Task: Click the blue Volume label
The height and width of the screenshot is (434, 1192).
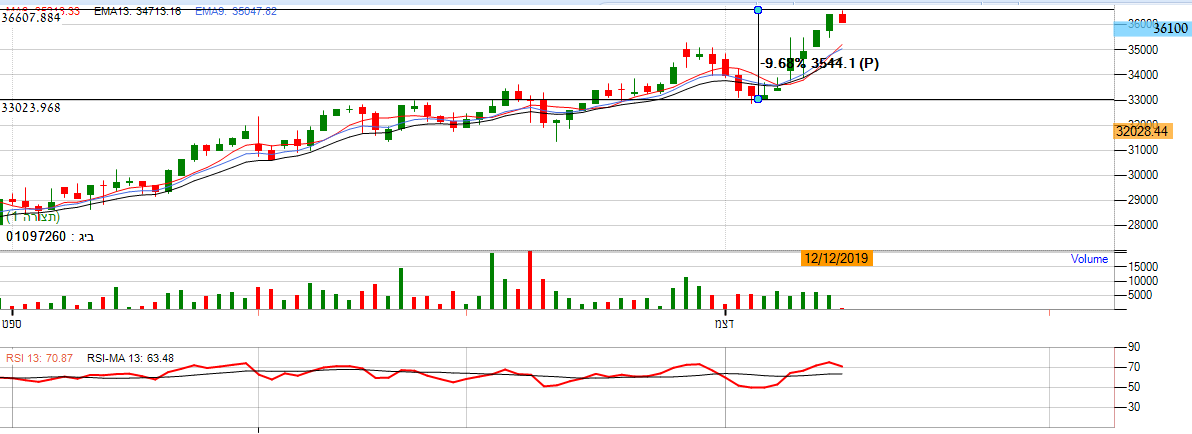Action: pyautogui.click(x=1089, y=259)
